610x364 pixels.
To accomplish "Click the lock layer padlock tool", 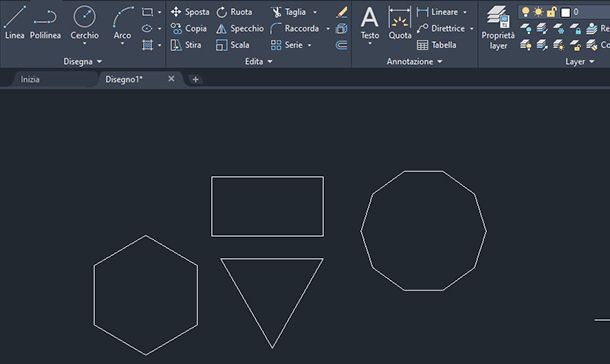I will [x=575, y=28].
